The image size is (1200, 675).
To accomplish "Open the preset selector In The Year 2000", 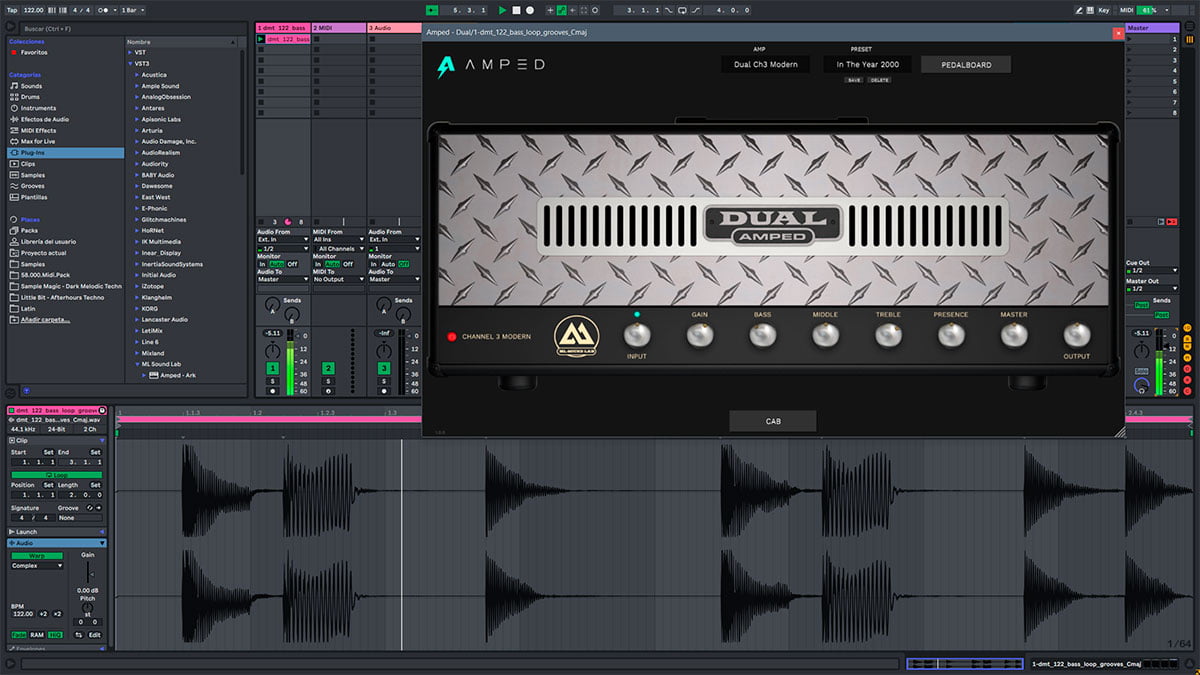I will pos(868,65).
